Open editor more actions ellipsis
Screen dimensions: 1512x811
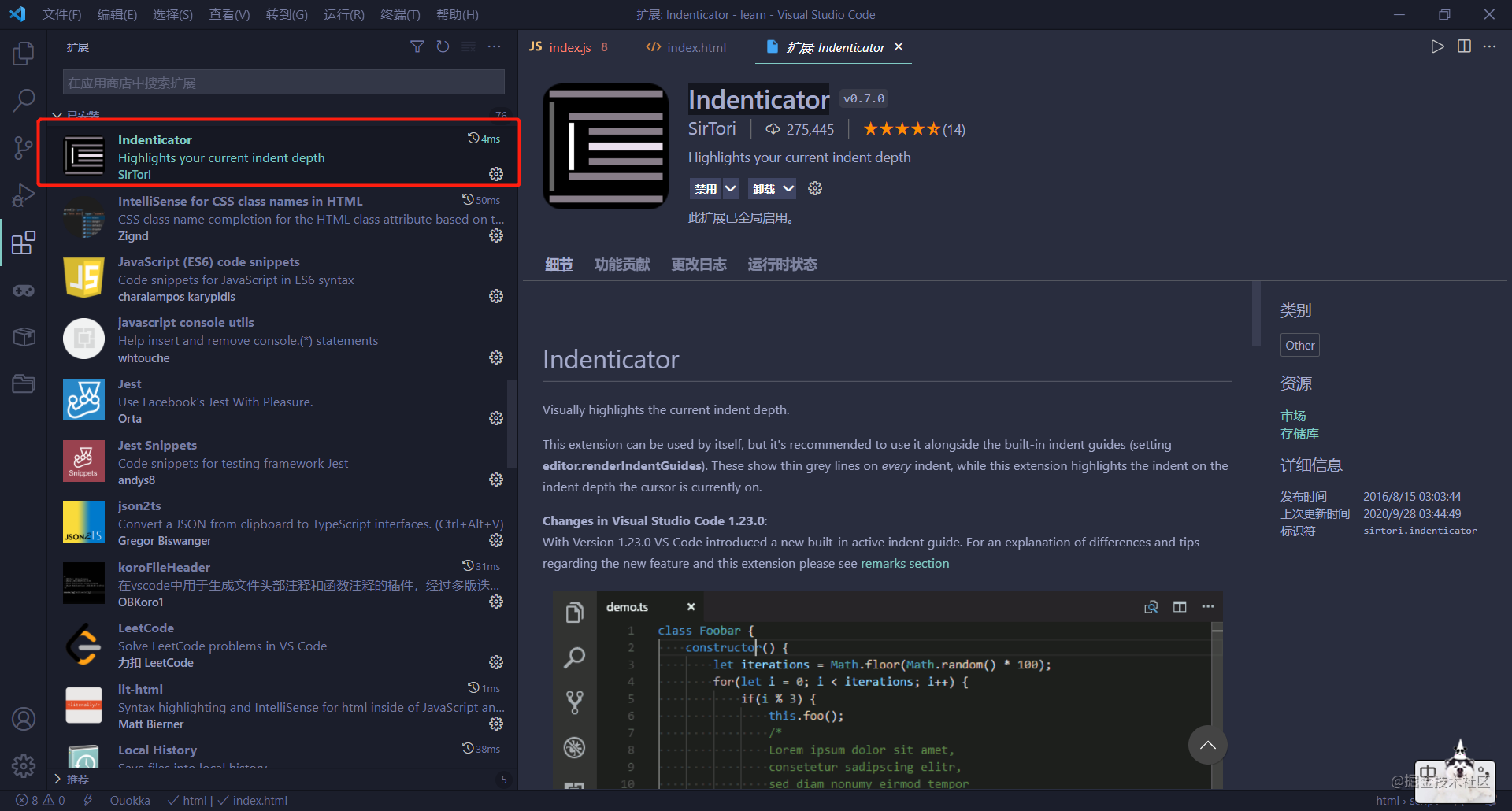pos(1489,46)
